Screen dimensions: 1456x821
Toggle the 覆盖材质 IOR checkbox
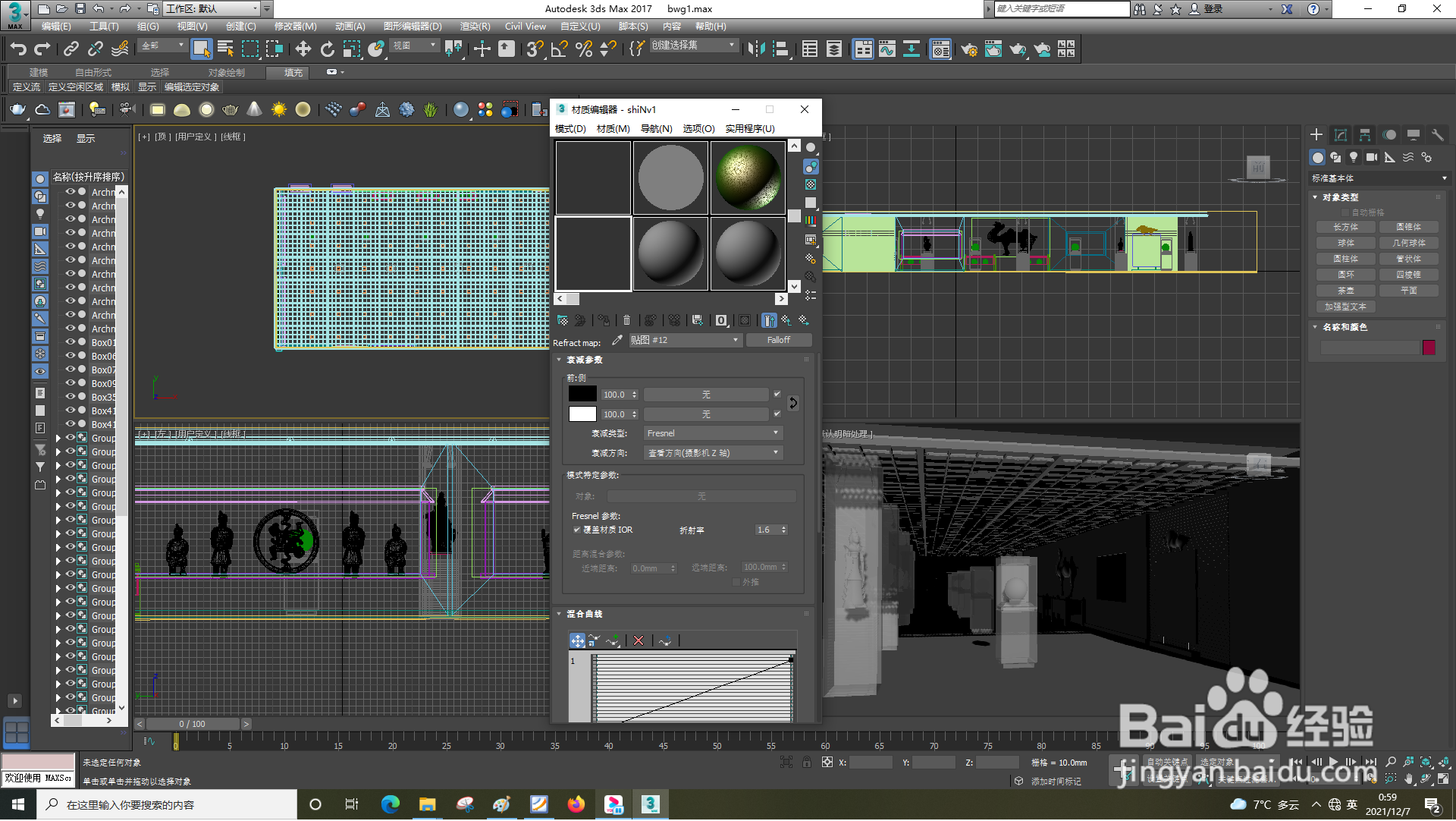577,530
